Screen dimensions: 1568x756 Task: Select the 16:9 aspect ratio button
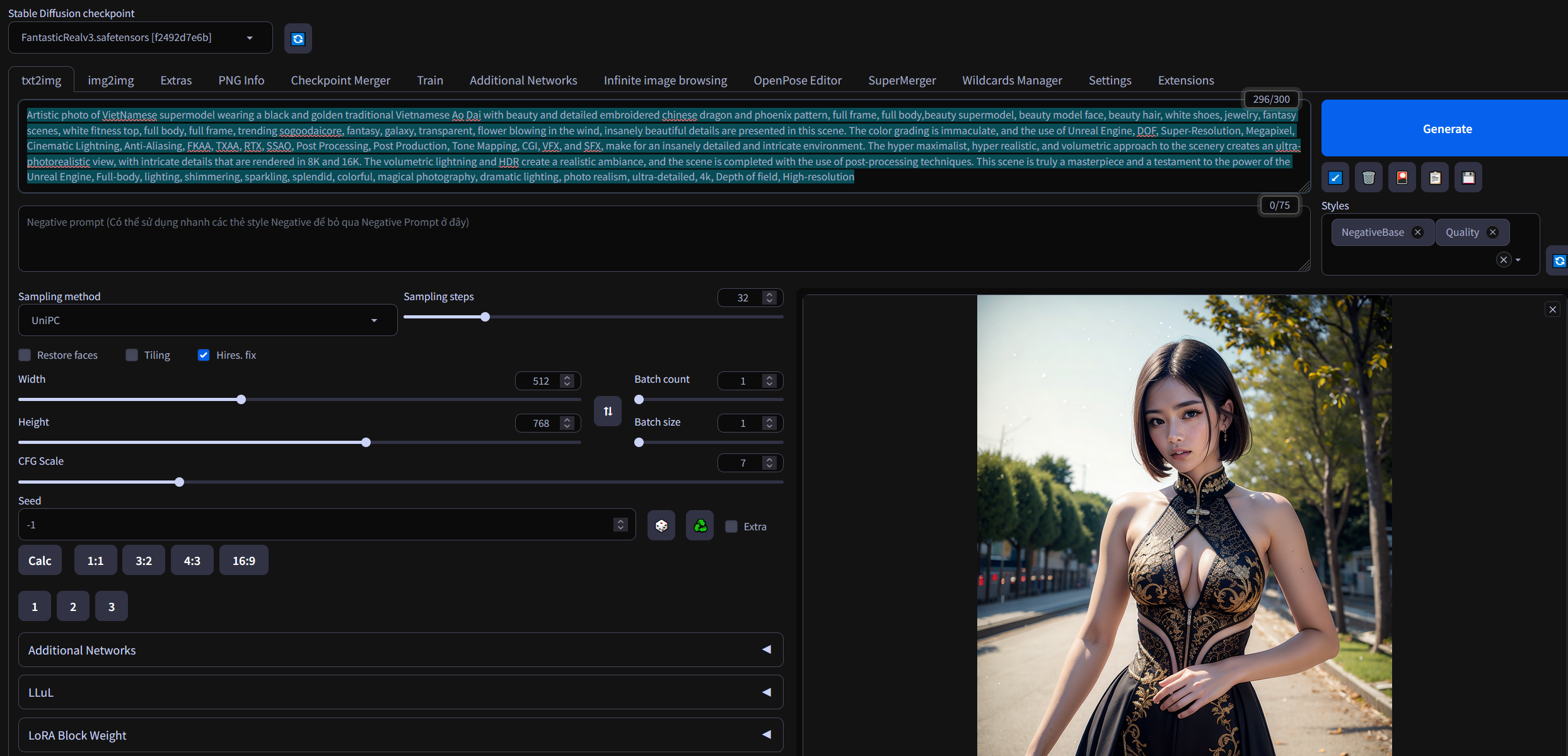point(243,561)
